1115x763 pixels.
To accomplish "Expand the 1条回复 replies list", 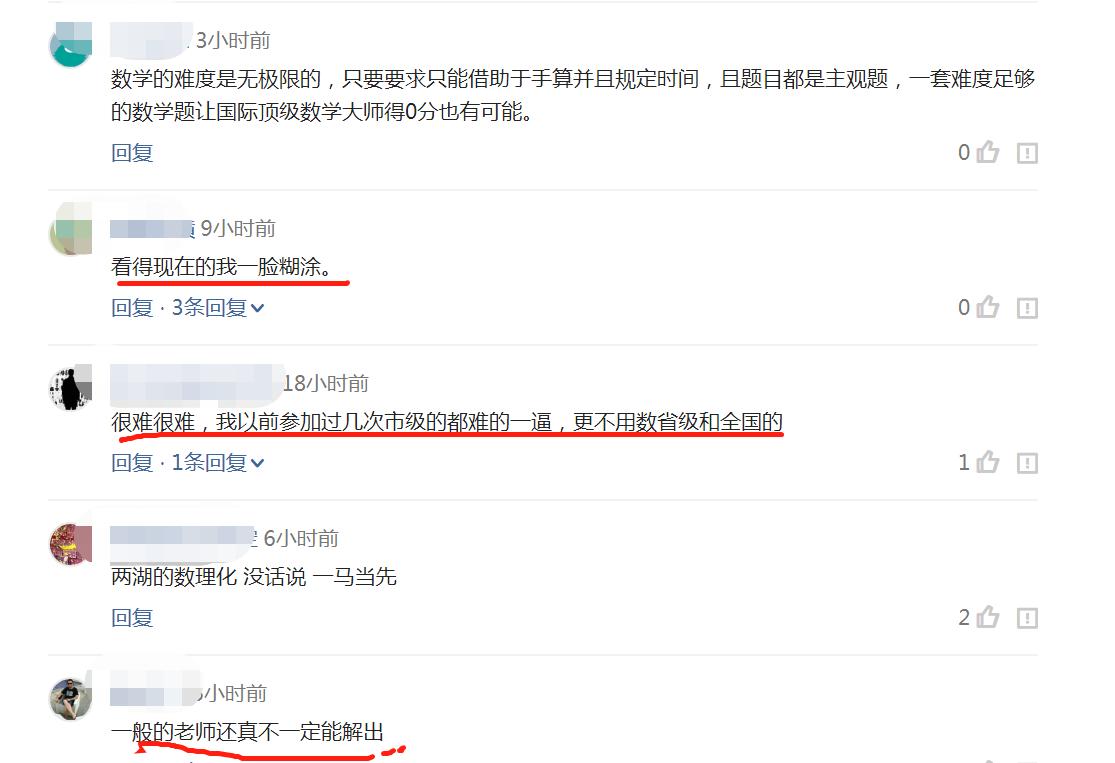I will click(x=218, y=463).
